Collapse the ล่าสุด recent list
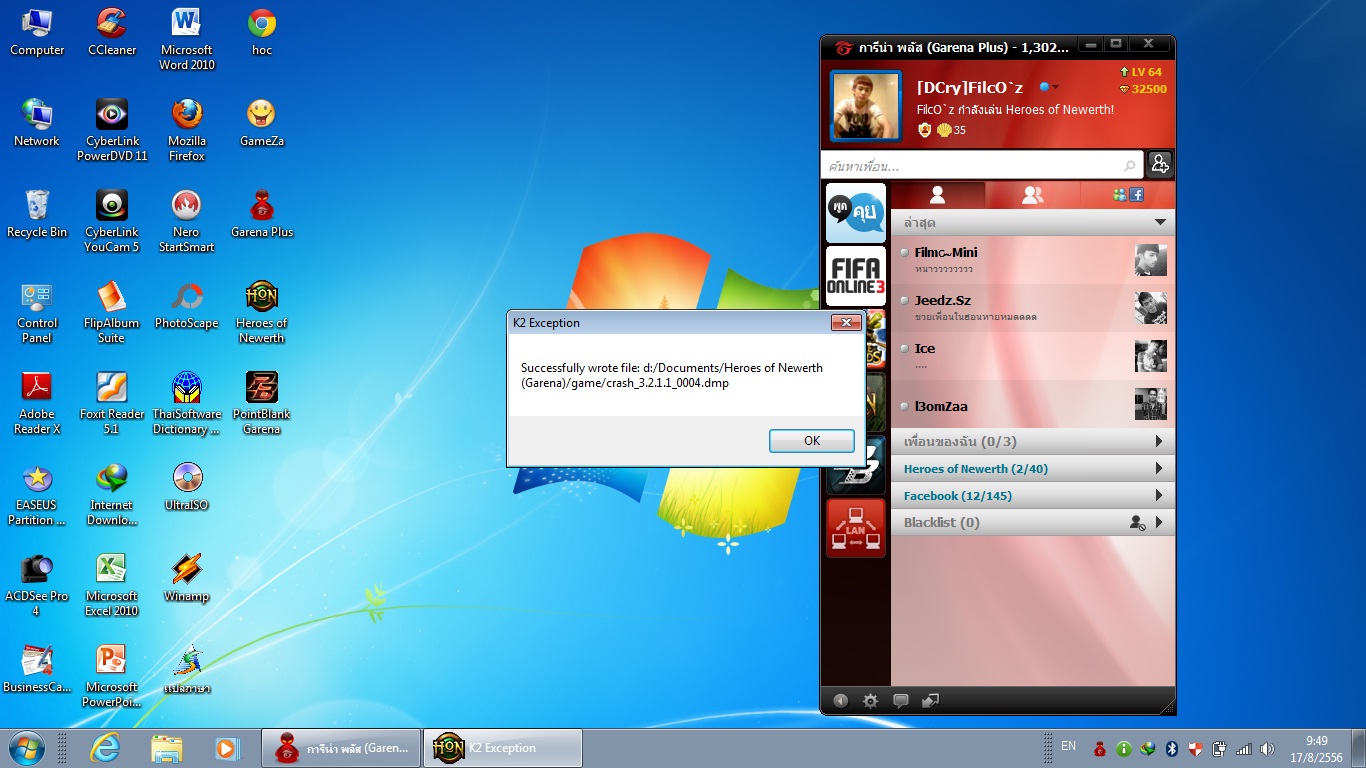Screen dimensions: 1366x768 [x=1160, y=222]
